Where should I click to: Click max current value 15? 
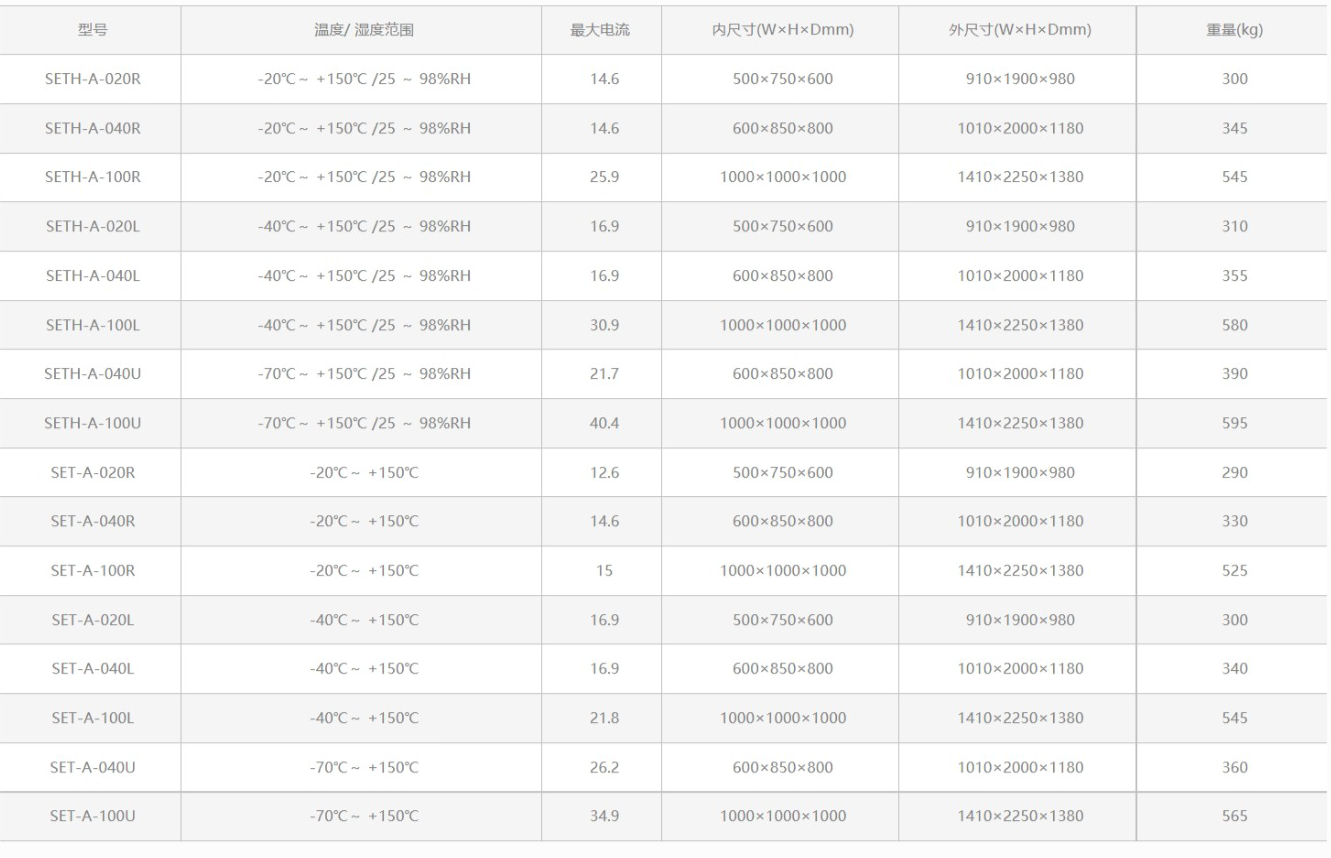point(604,571)
